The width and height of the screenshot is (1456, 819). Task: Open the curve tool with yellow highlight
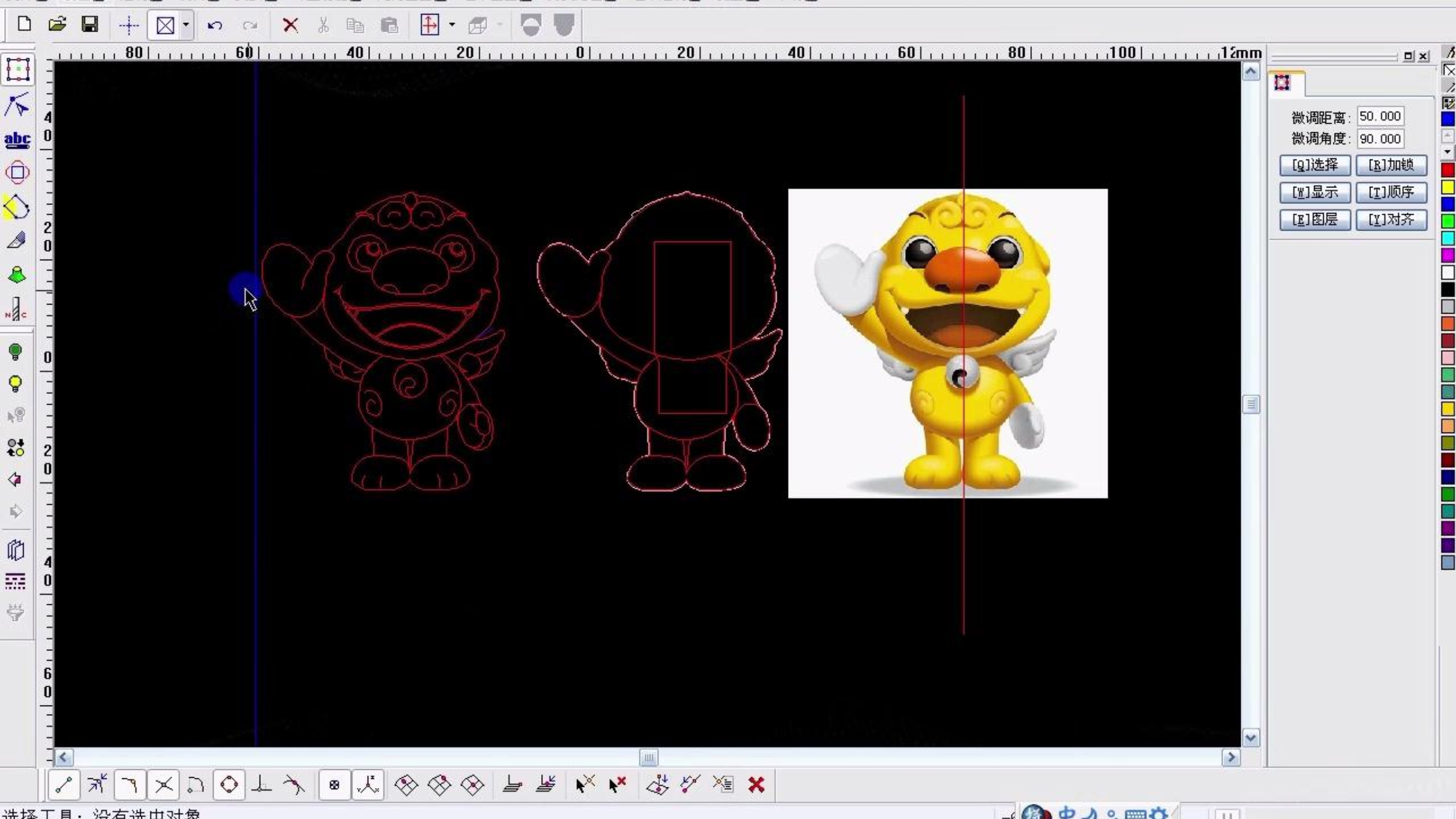[x=17, y=207]
